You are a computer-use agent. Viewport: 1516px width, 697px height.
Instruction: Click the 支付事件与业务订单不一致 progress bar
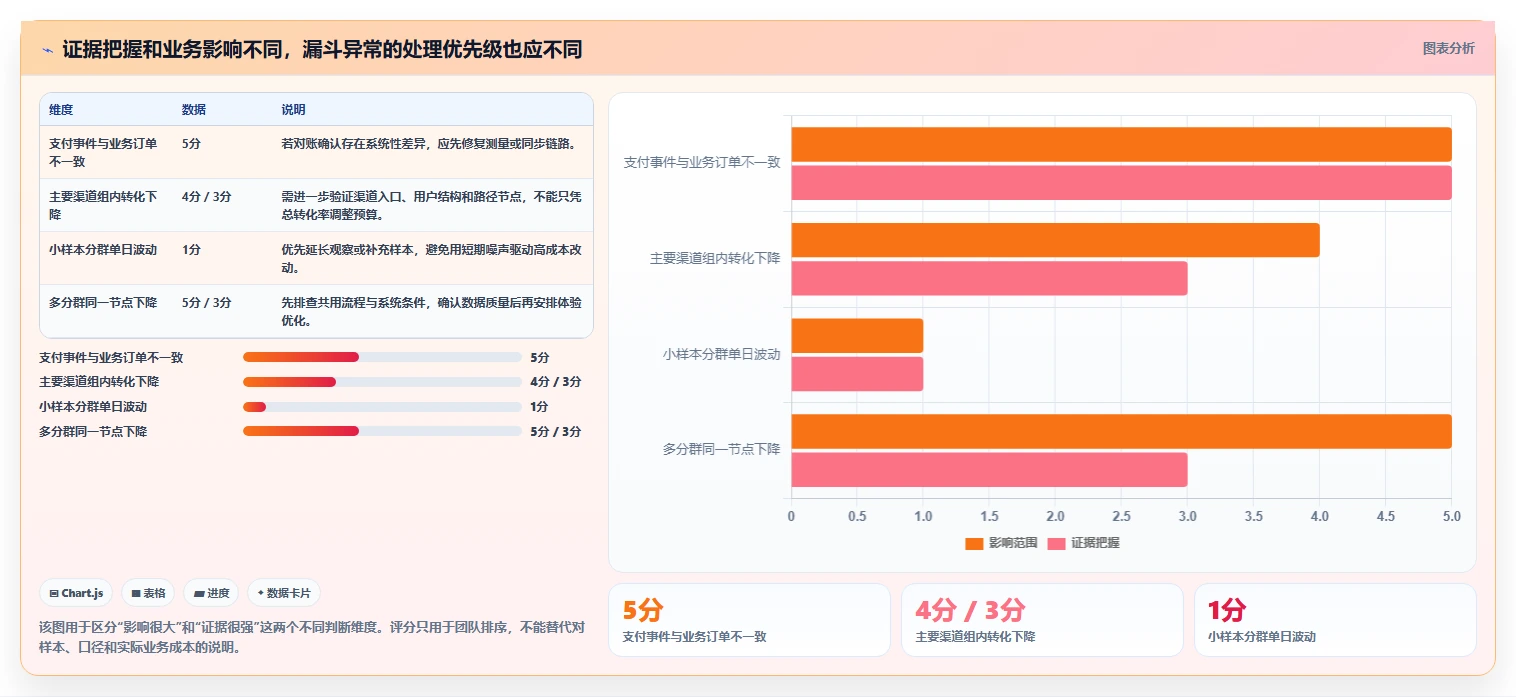382,357
